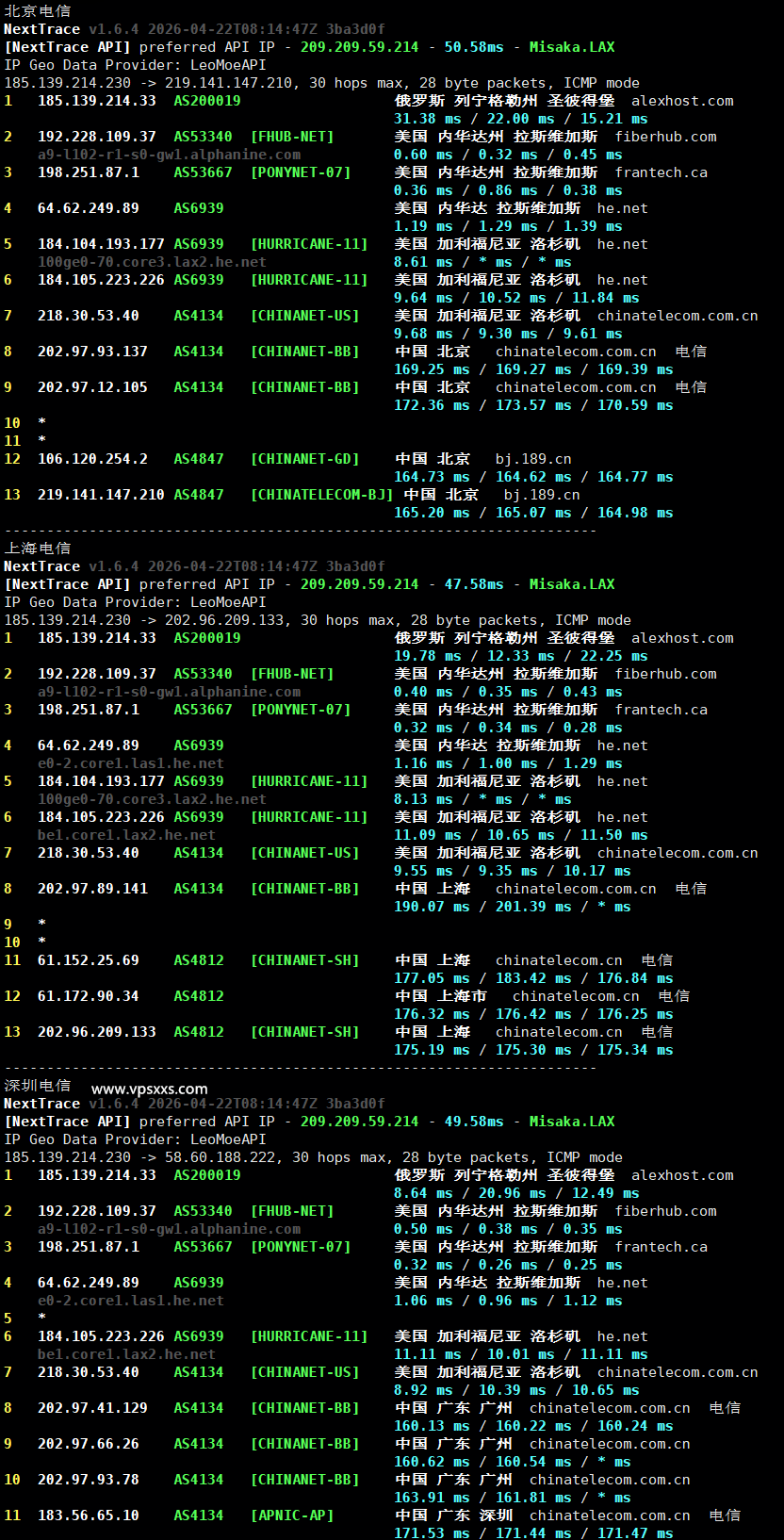
Task: Select hop IP address 61.152.25.69
Action: (89, 959)
